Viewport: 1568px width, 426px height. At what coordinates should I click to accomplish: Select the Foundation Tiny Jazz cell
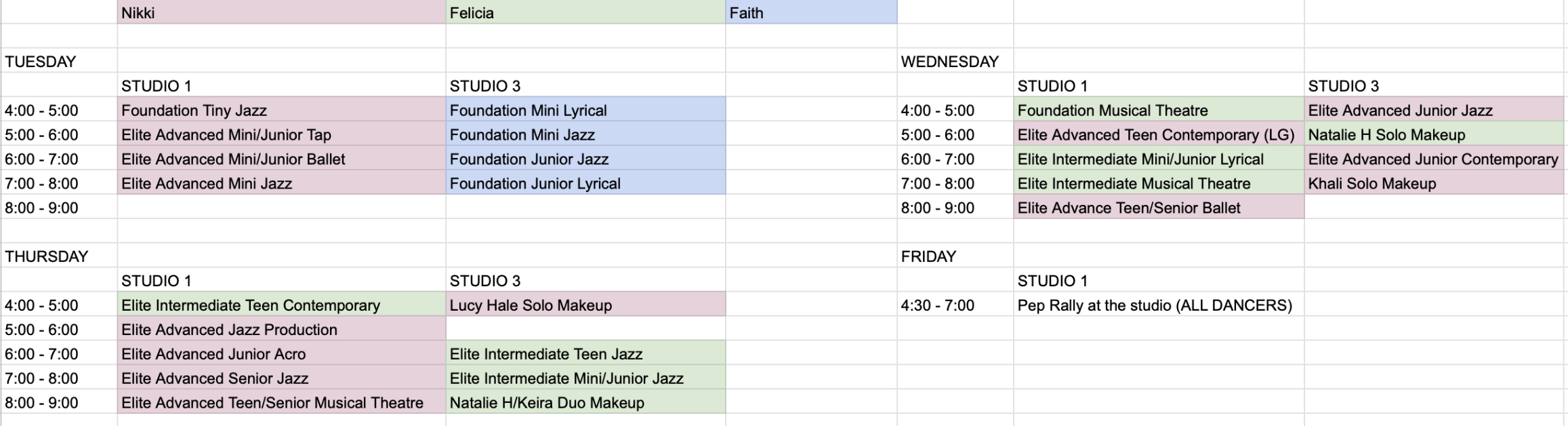click(281, 110)
